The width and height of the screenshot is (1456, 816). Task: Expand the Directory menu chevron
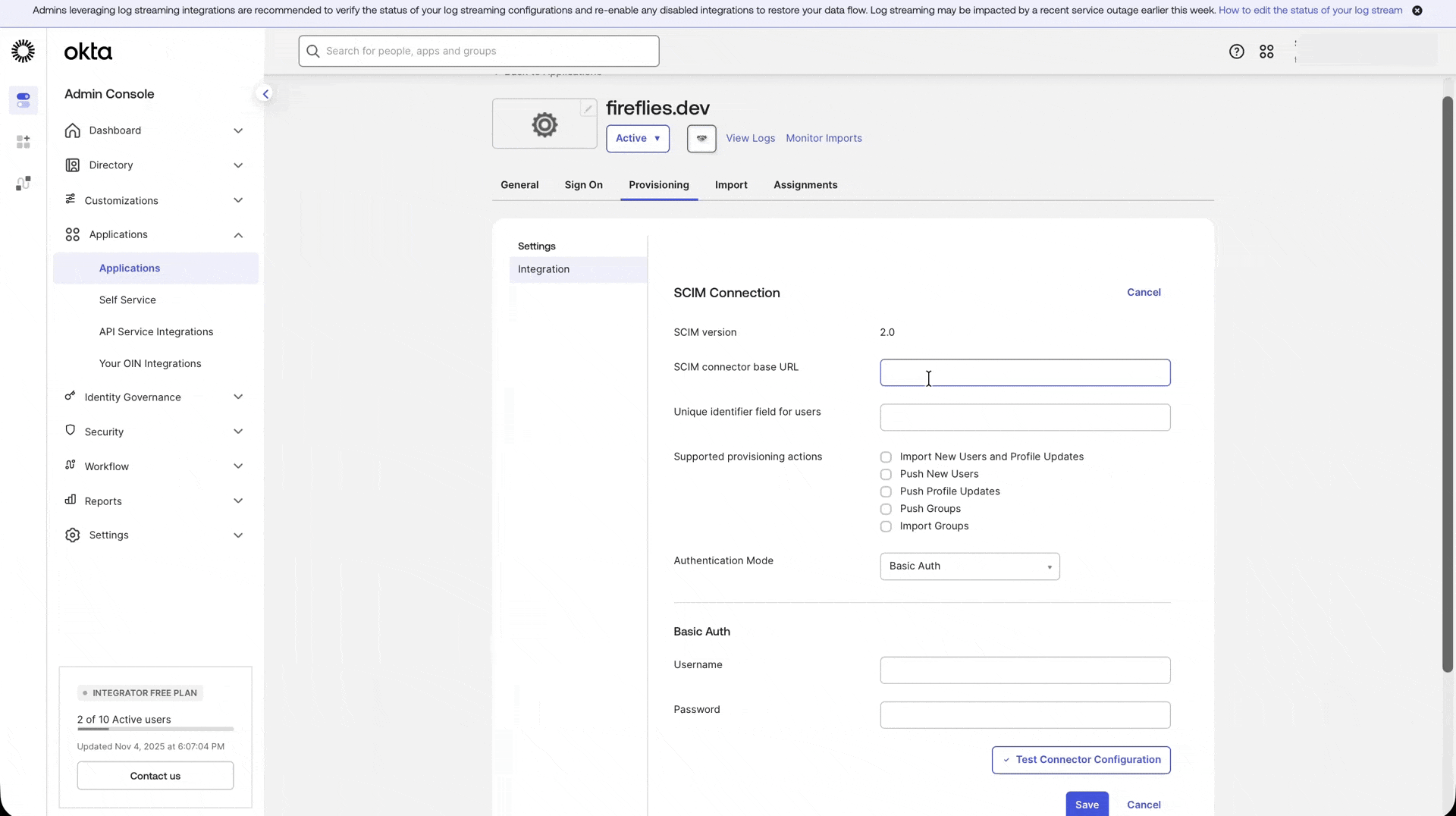pyautogui.click(x=238, y=165)
